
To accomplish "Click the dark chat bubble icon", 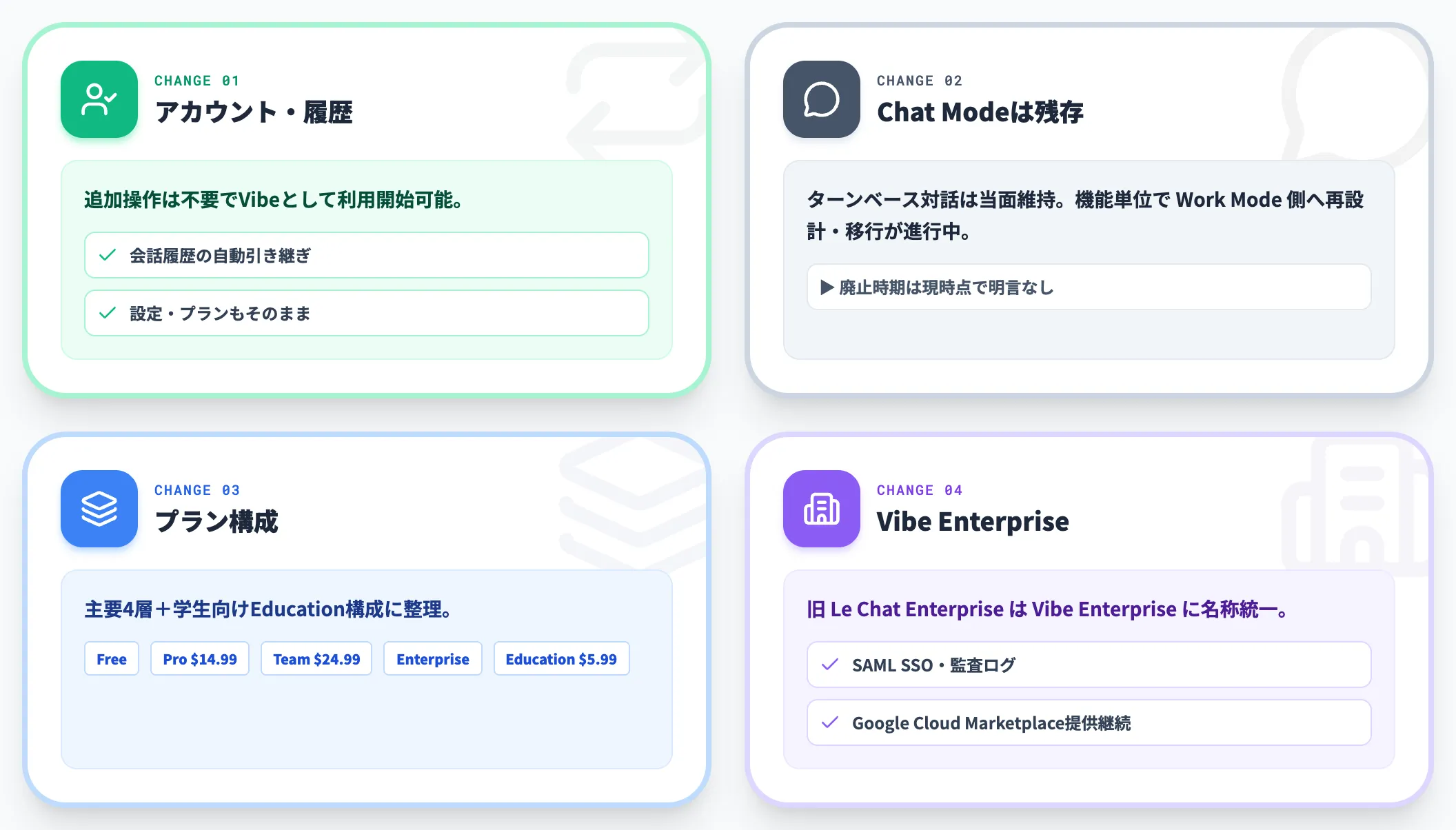I will pyautogui.click(x=822, y=99).
